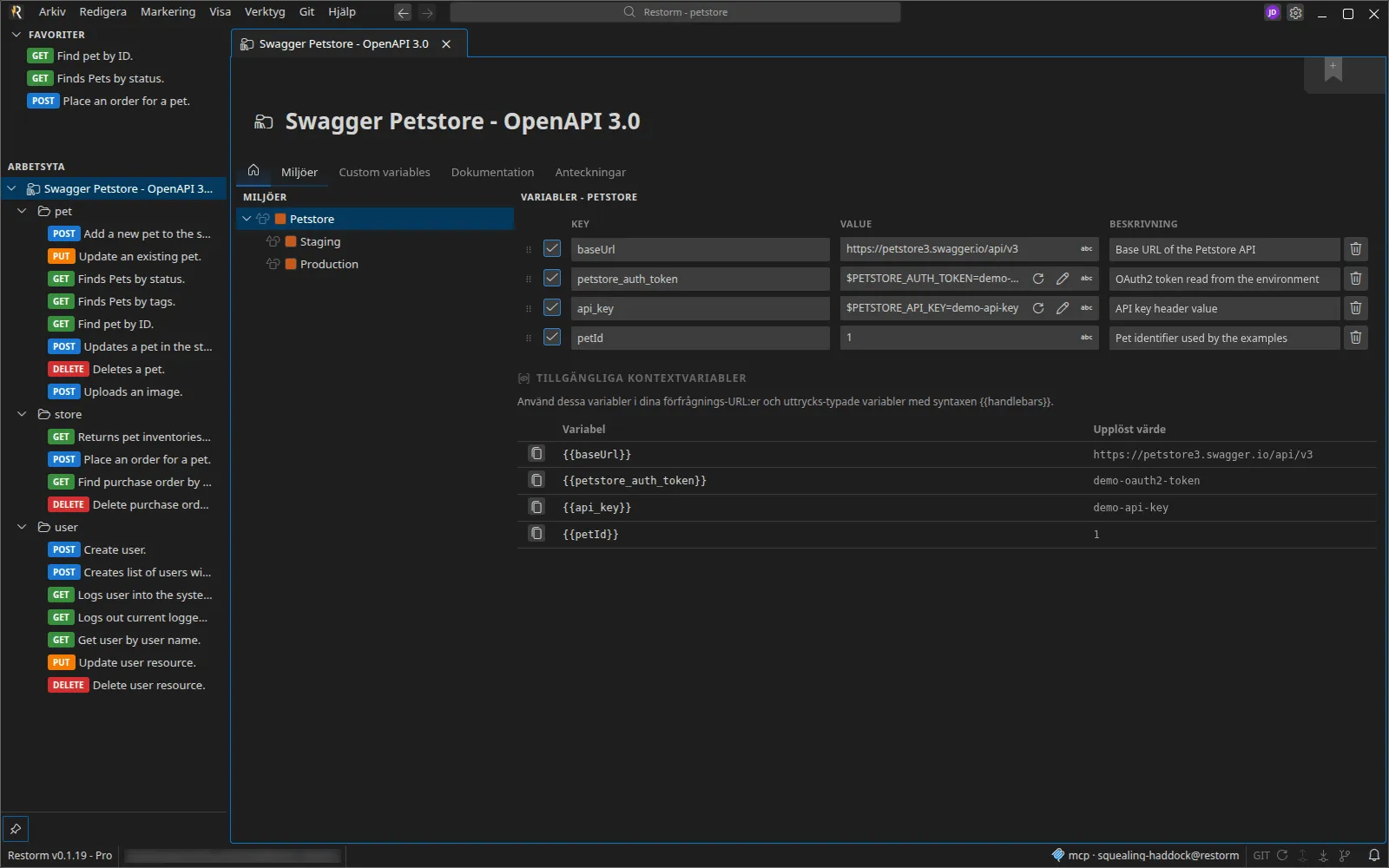Delete the petId variable row
1389x868 pixels.
(x=1355, y=338)
